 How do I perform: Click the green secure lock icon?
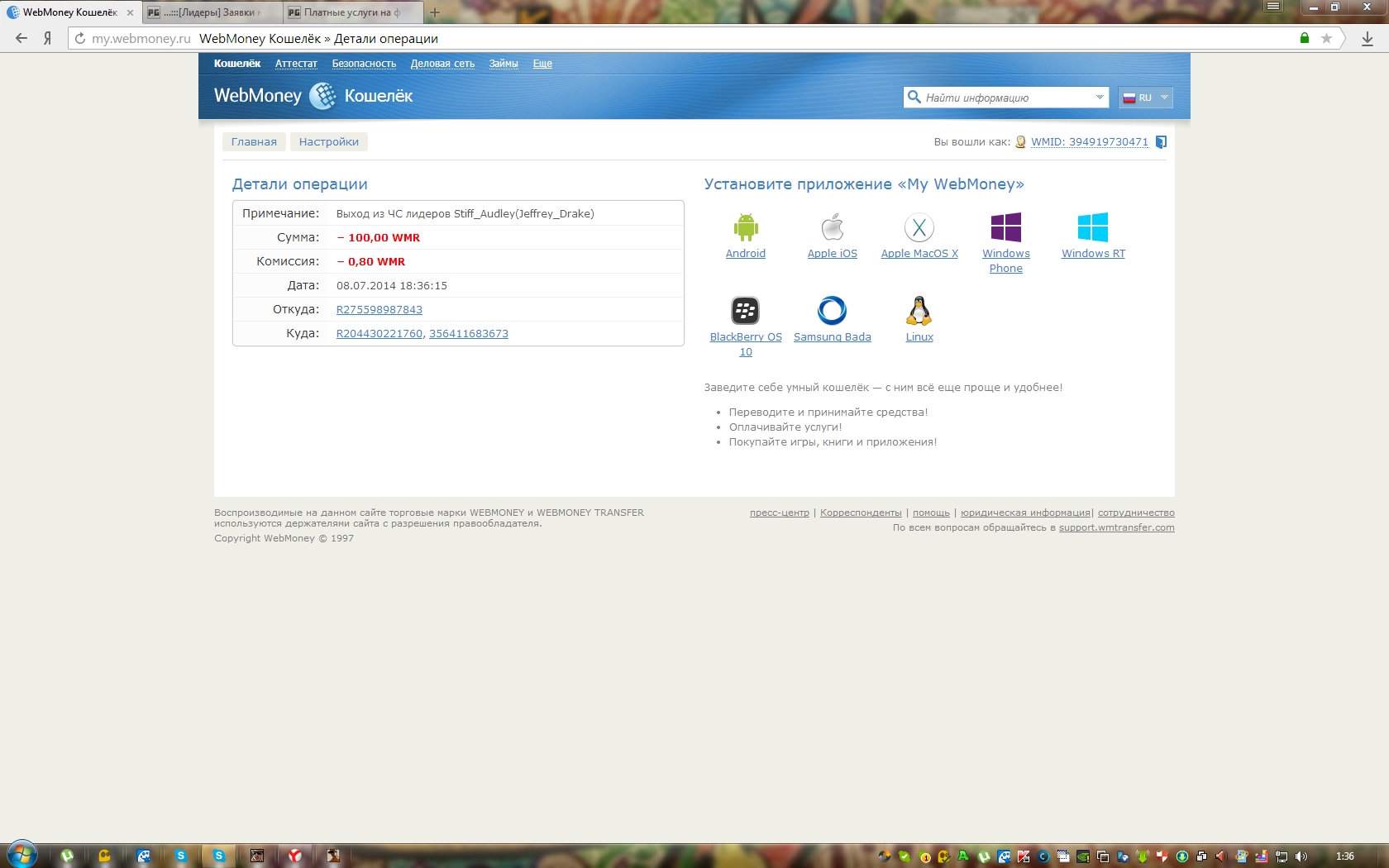pos(1305,38)
